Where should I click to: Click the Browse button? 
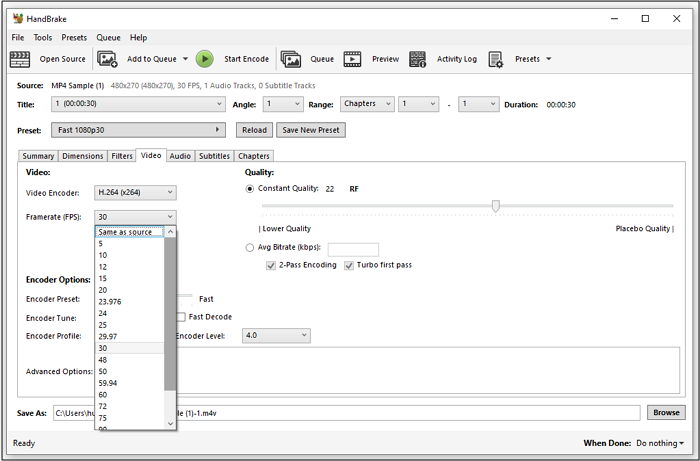(x=666, y=412)
